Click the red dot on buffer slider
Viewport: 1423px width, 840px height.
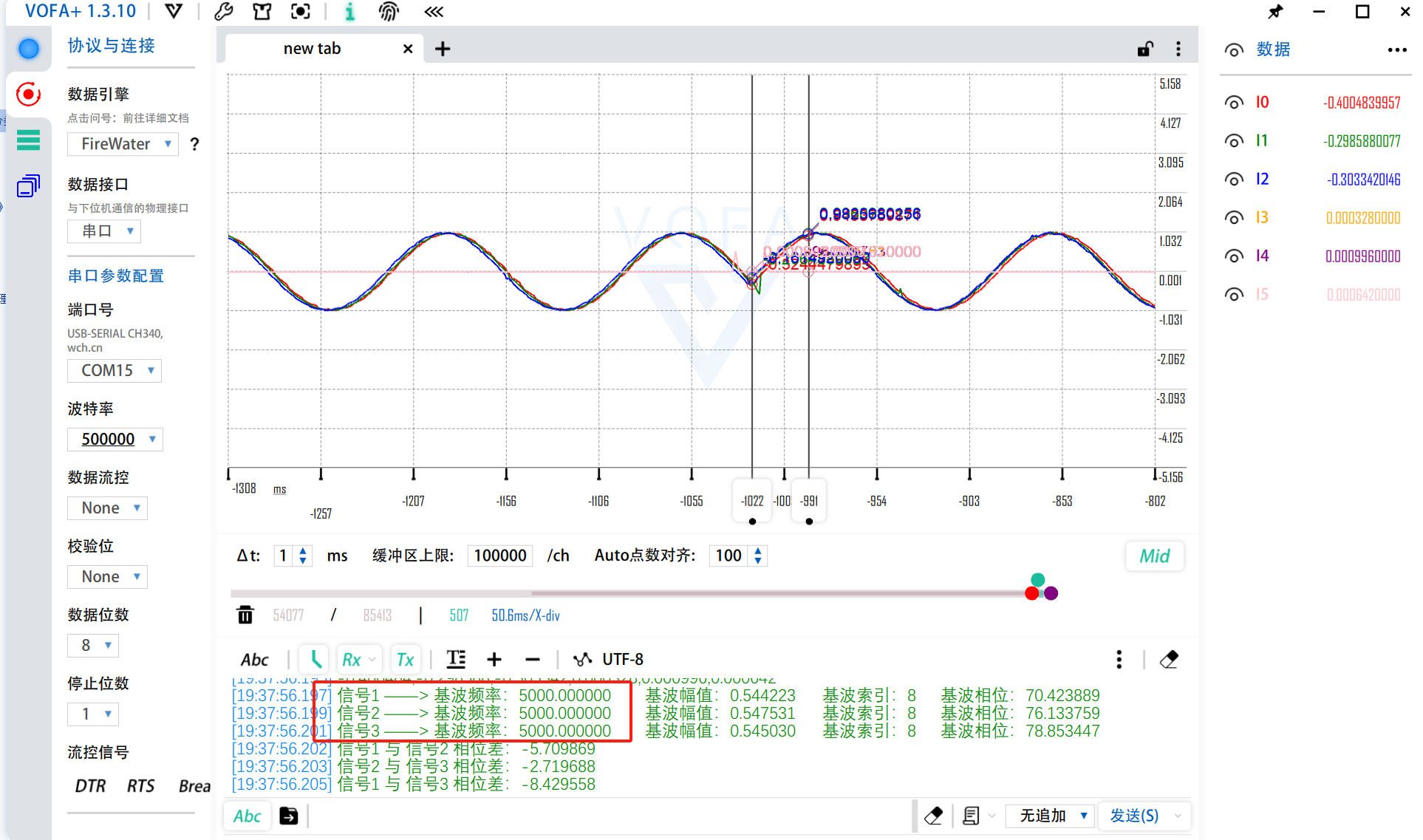point(1031,593)
